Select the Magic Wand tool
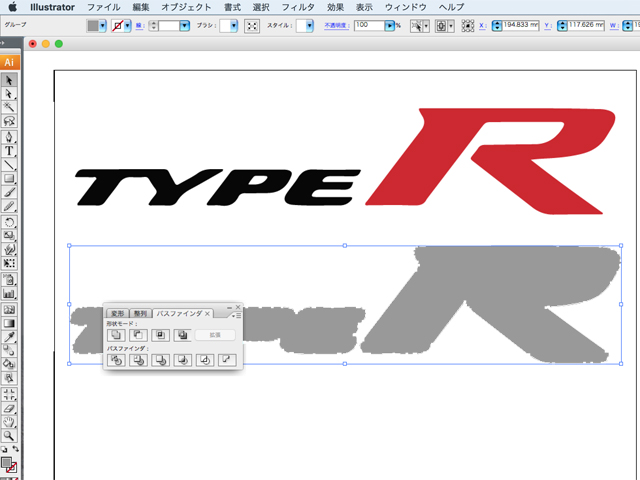The width and height of the screenshot is (640, 480). [x=9, y=107]
